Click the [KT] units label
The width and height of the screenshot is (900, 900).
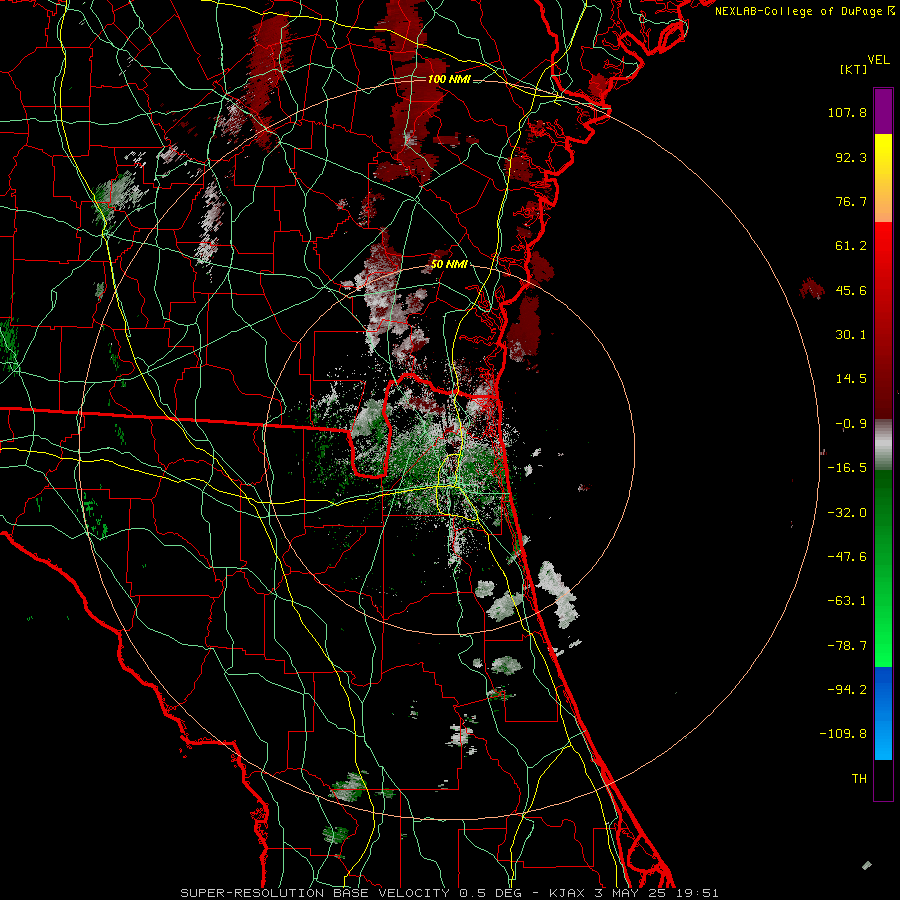pyautogui.click(x=853, y=69)
